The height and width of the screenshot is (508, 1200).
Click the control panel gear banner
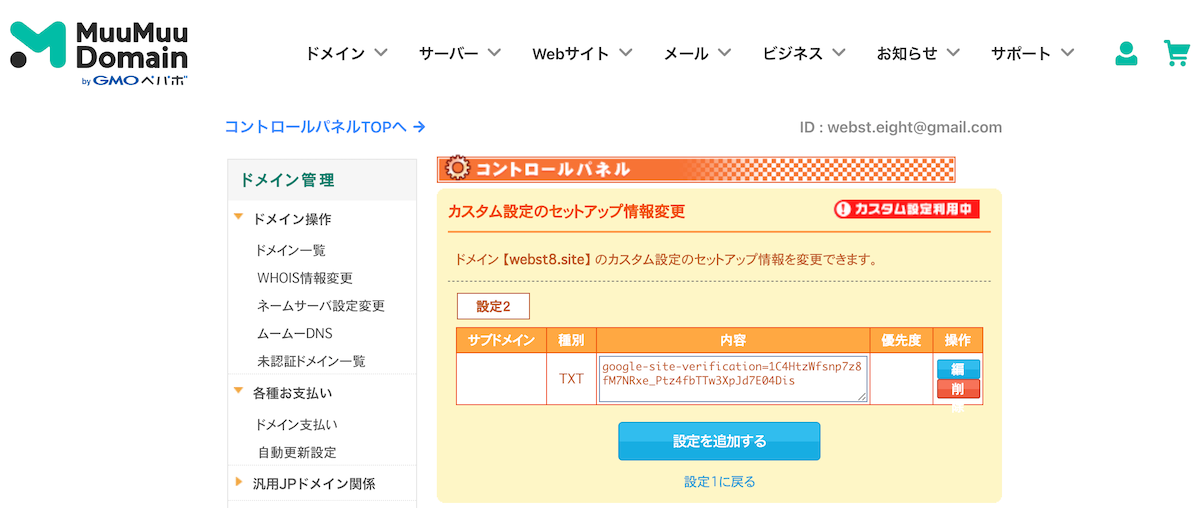pos(696,169)
